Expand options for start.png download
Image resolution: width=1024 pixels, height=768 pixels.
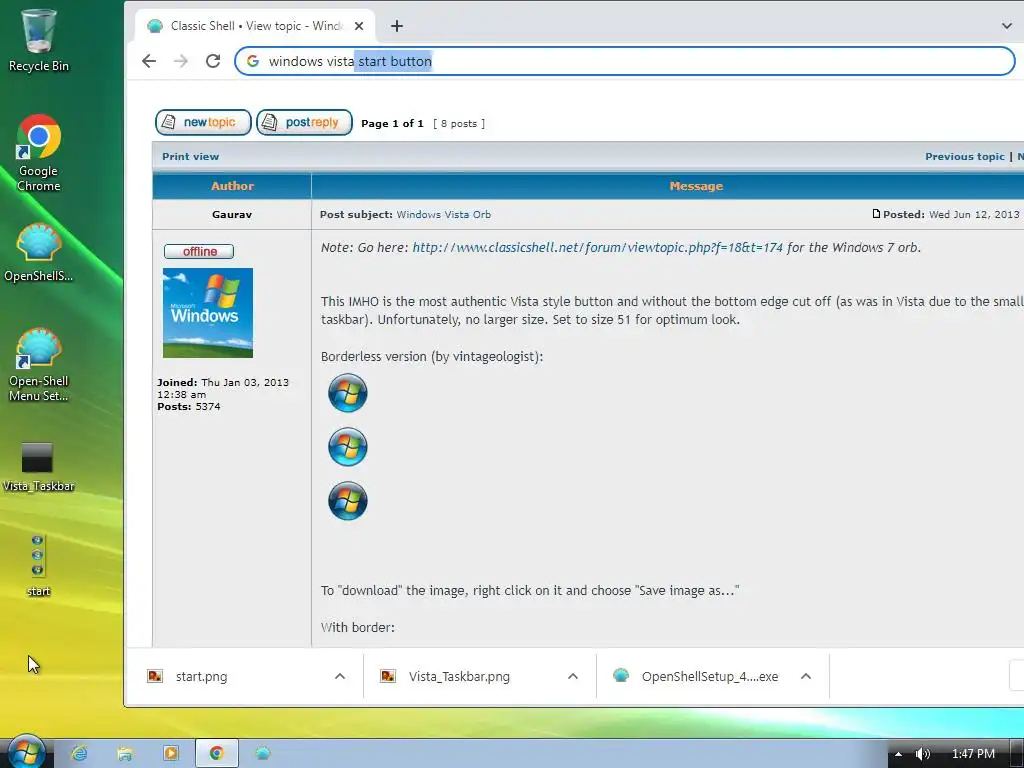pos(340,677)
